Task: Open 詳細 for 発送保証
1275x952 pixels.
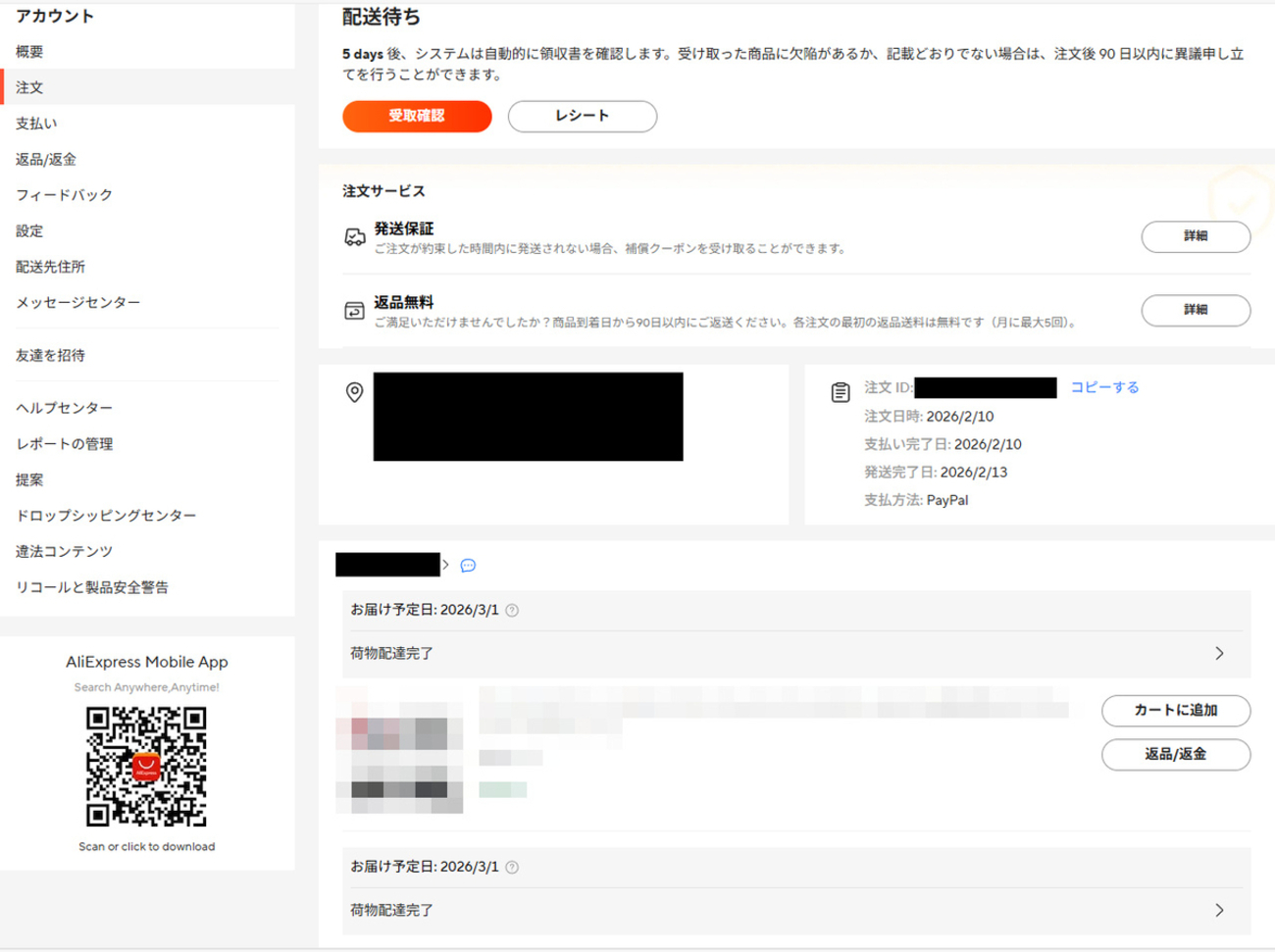Action: (x=1196, y=236)
